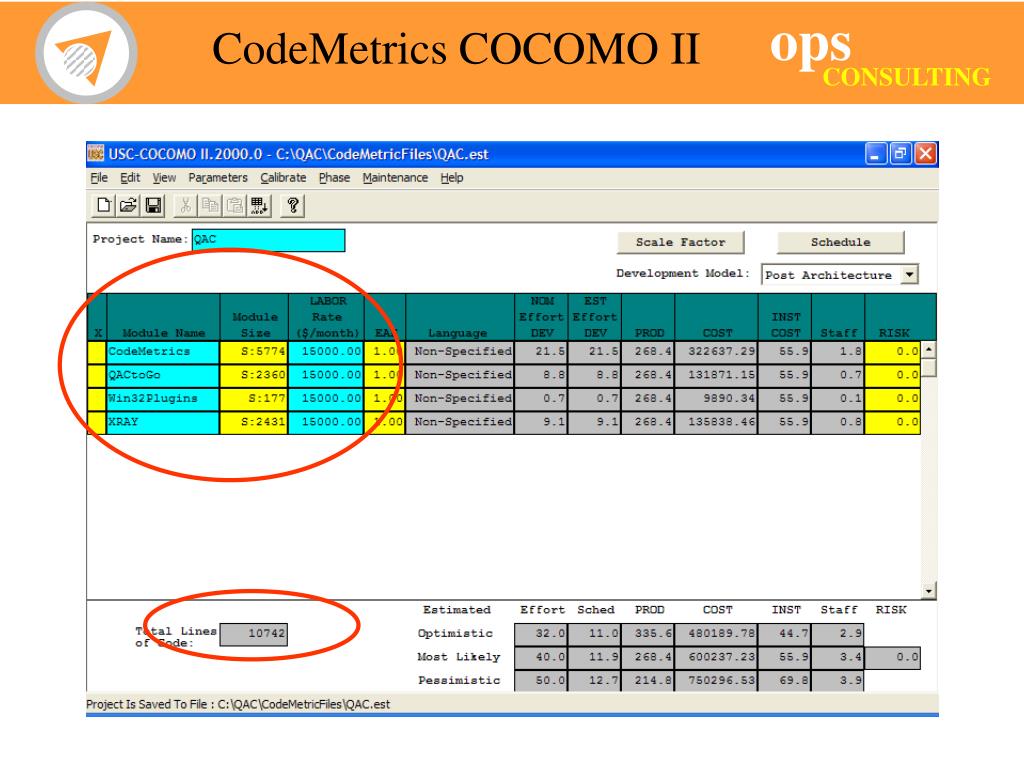Viewport: 1024px width, 768px height.
Task: Click the Scale Factor button
Action: tap(680, 242)
